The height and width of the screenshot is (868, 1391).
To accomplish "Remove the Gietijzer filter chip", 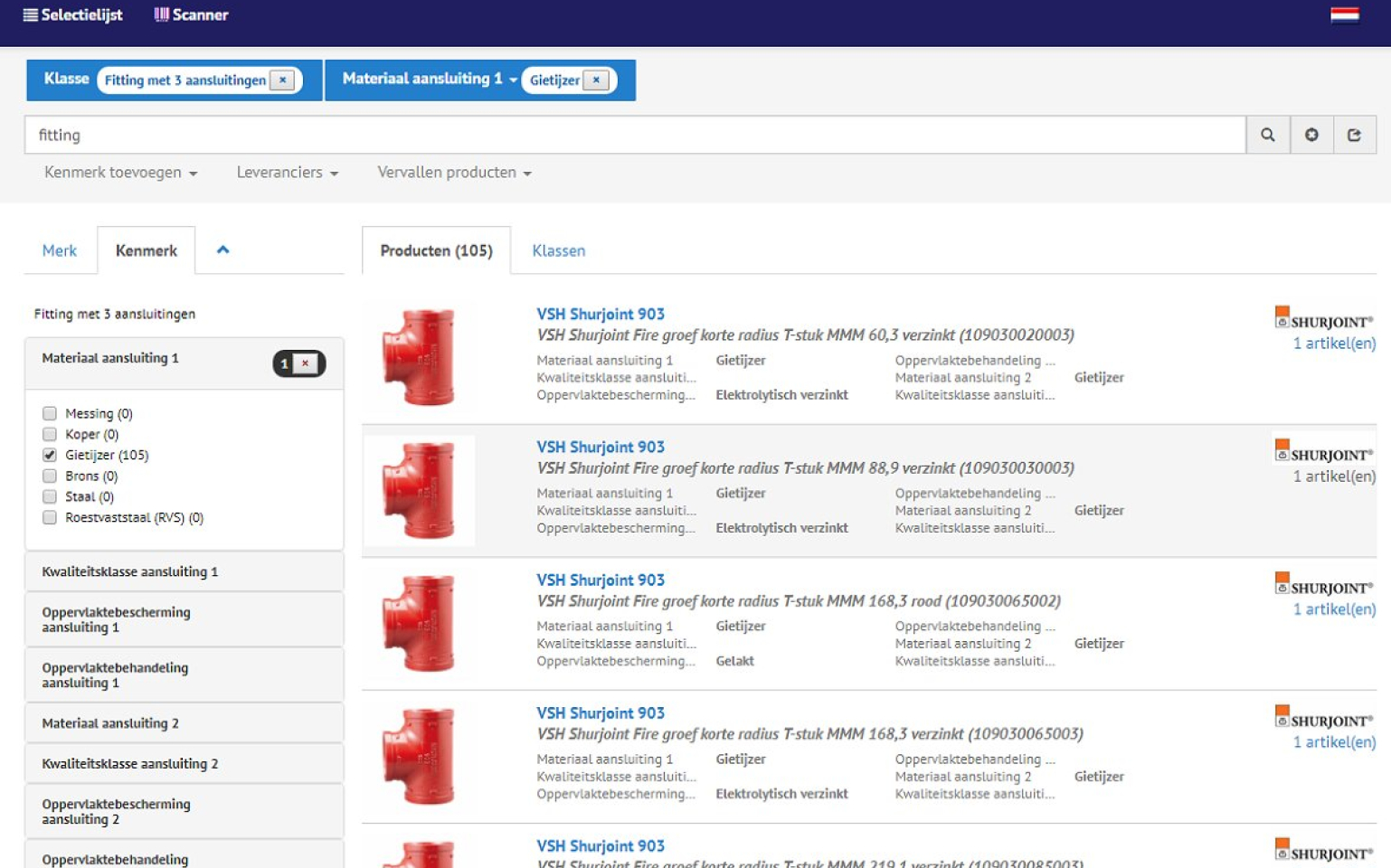I will 596,80.
